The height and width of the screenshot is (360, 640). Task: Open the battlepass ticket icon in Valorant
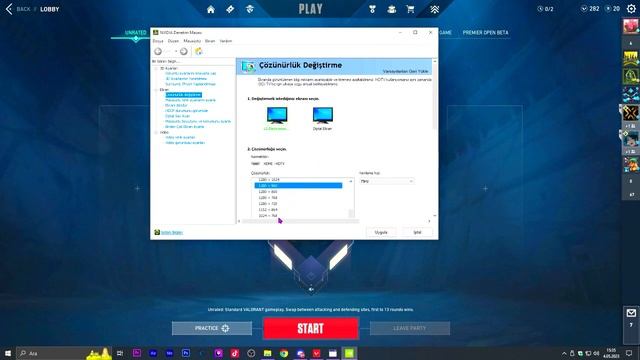point(230,9)
